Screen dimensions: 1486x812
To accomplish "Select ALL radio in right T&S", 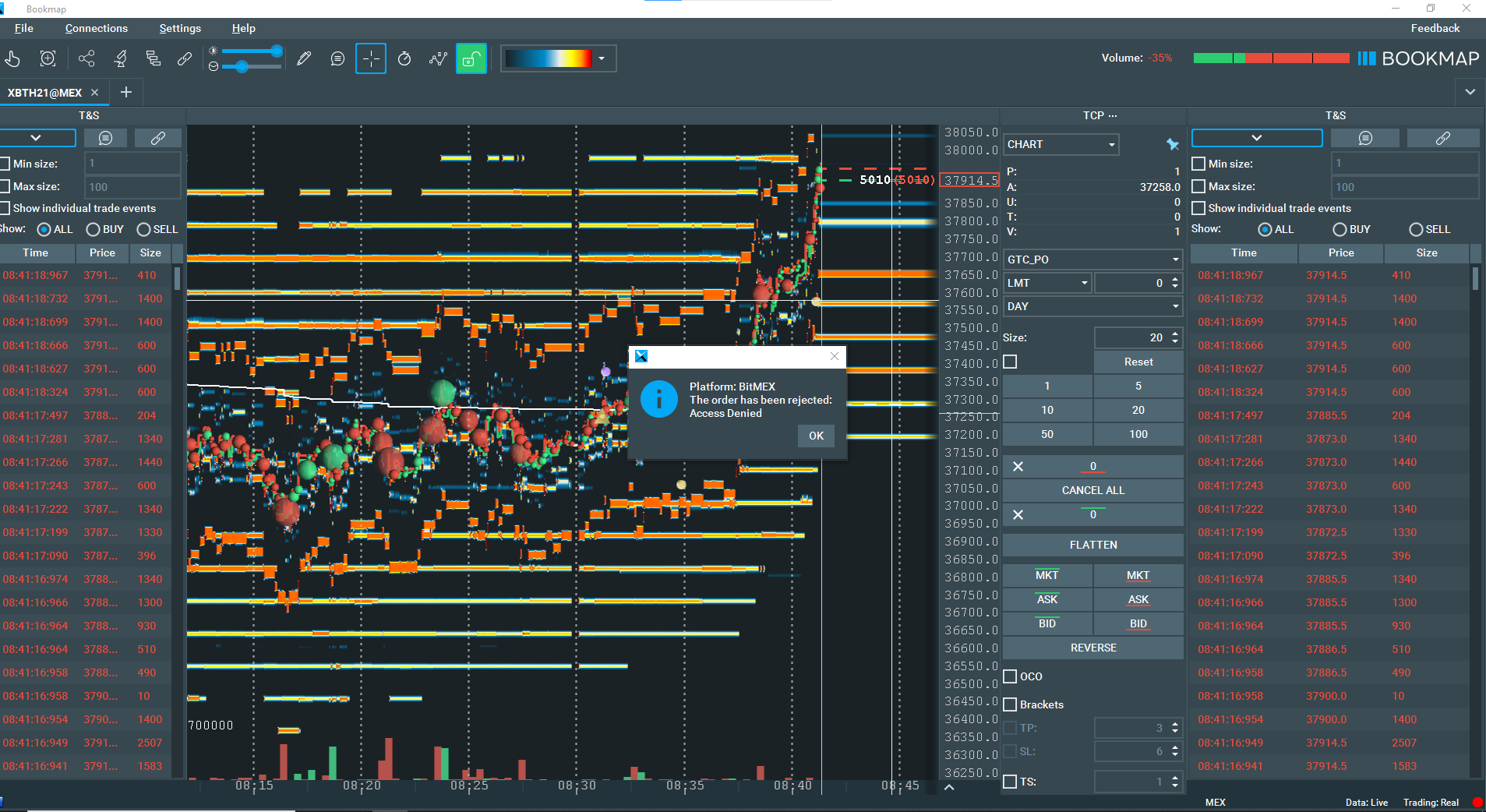I will pos(1265,229).
